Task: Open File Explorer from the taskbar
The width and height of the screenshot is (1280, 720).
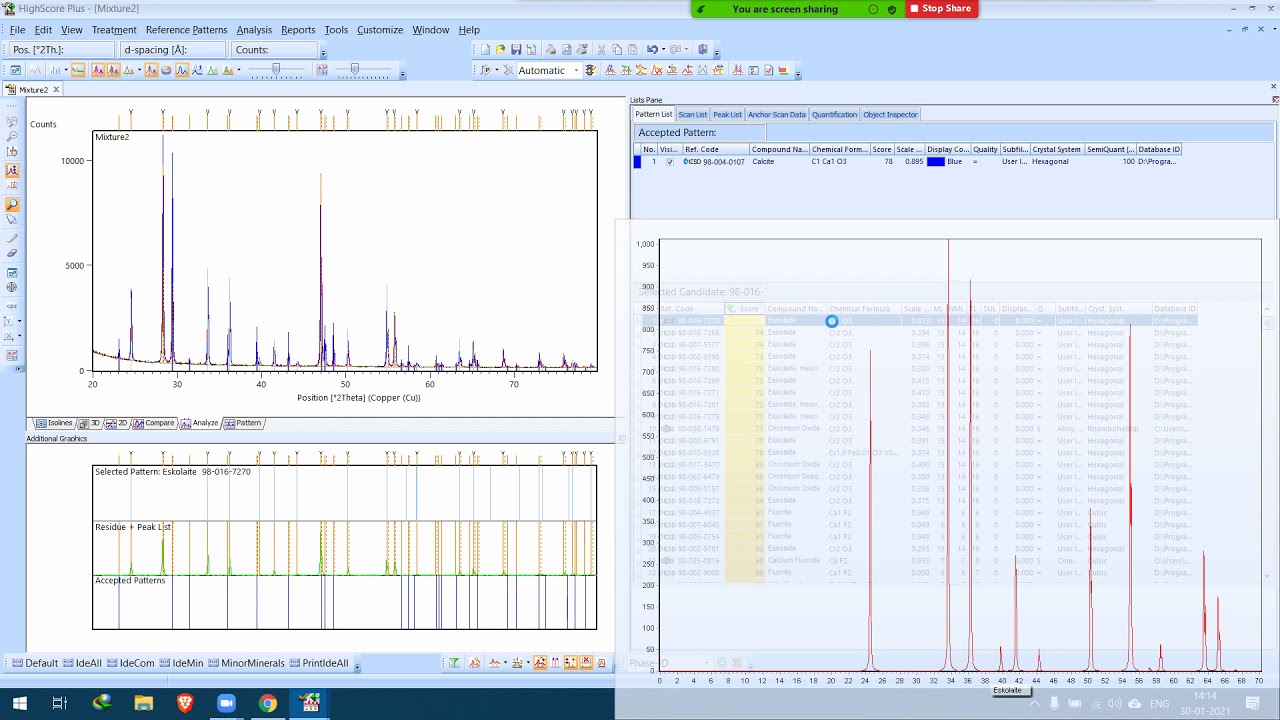Action: click(143, 703)
